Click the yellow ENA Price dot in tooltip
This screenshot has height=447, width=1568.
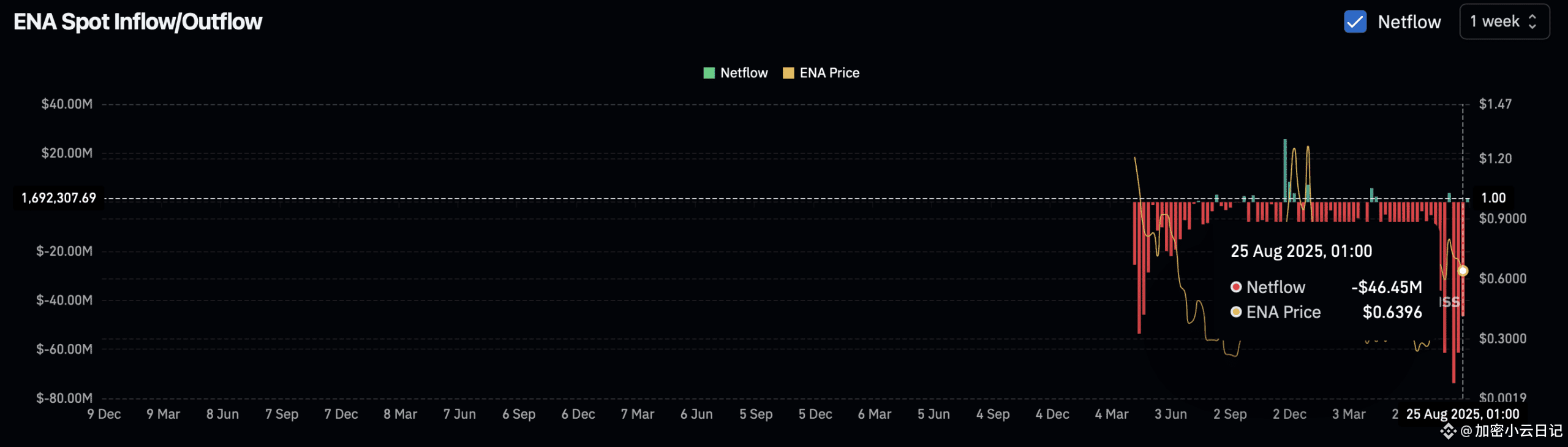click(x=1236, y=312)
